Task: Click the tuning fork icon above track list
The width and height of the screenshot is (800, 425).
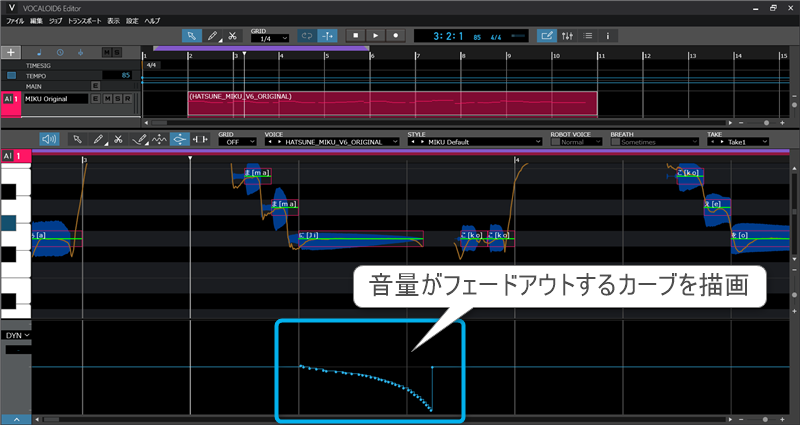Action: 81,52
